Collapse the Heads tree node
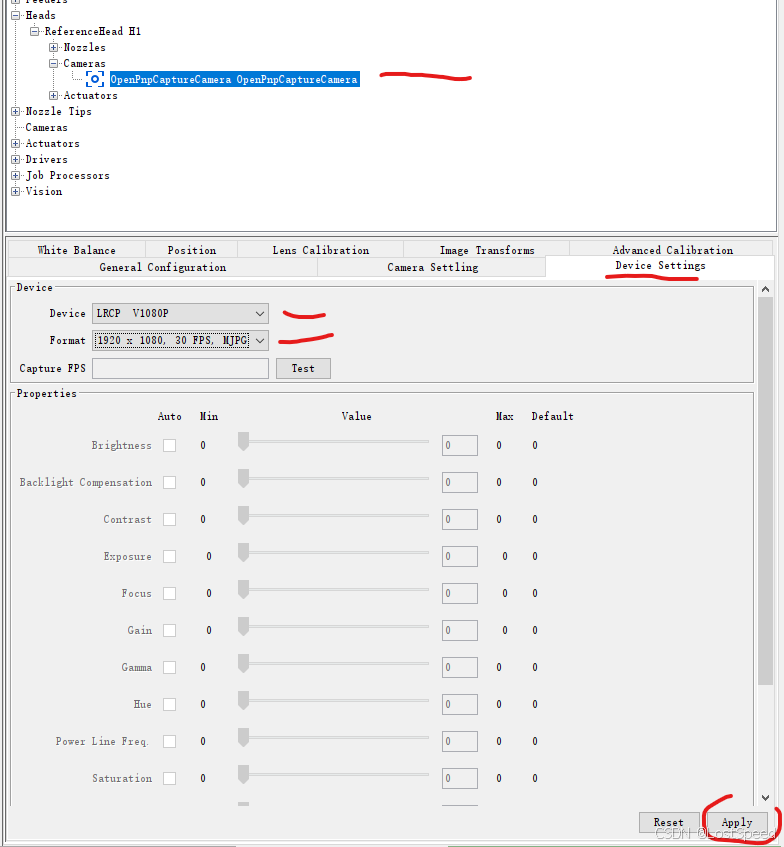Viewport: 784px width, 847px height. pyautogui.click(x=16, y=16)
